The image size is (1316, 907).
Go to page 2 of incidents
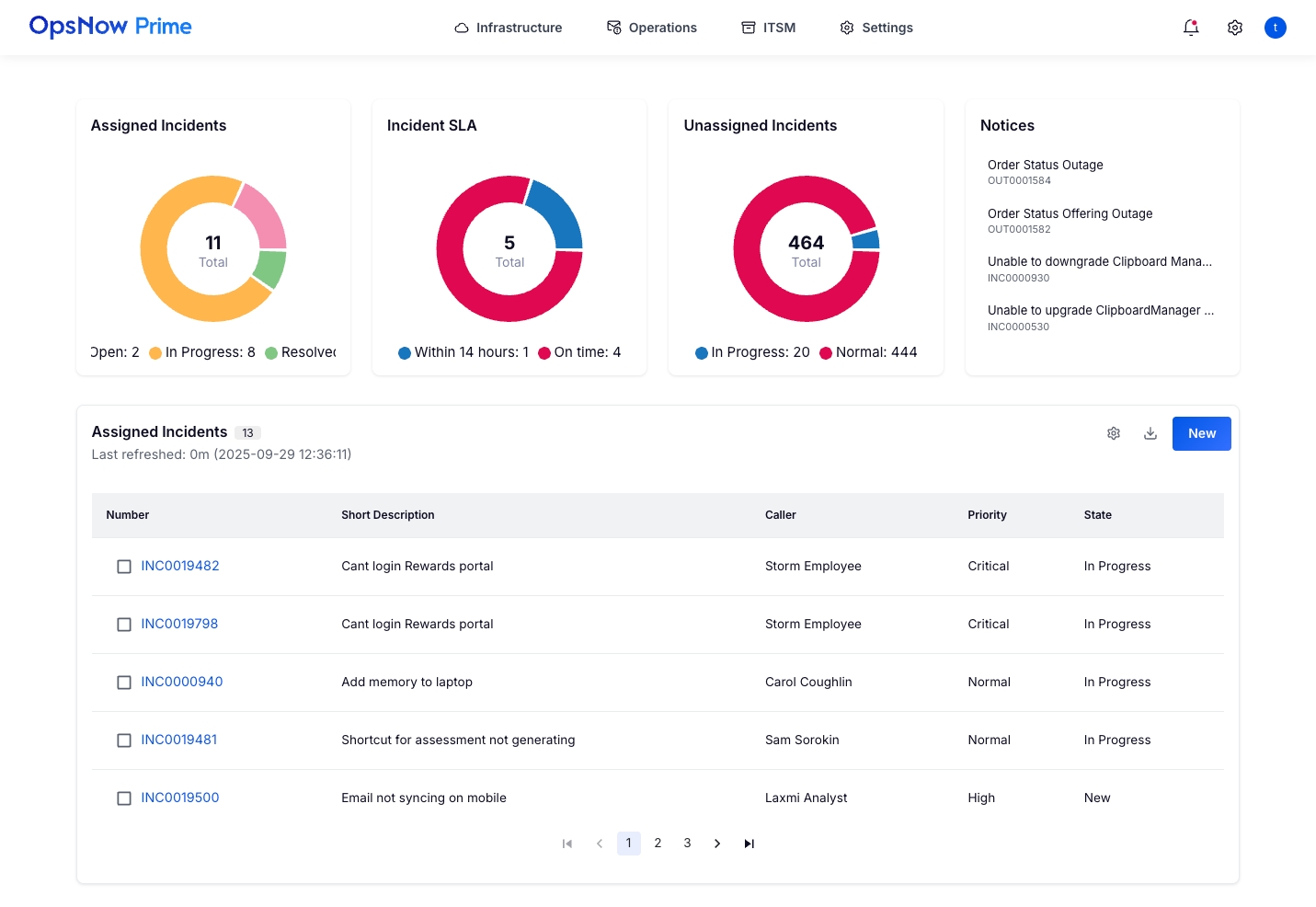658,844
